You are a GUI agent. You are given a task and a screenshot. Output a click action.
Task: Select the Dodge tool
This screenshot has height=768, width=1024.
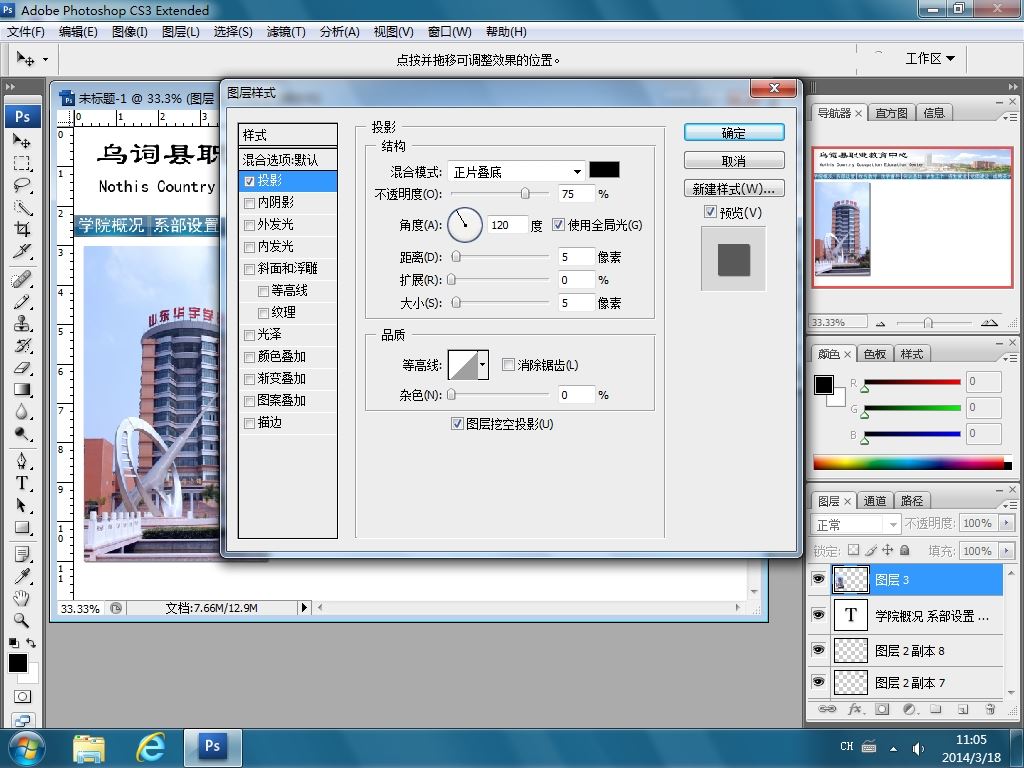point(22,435)
